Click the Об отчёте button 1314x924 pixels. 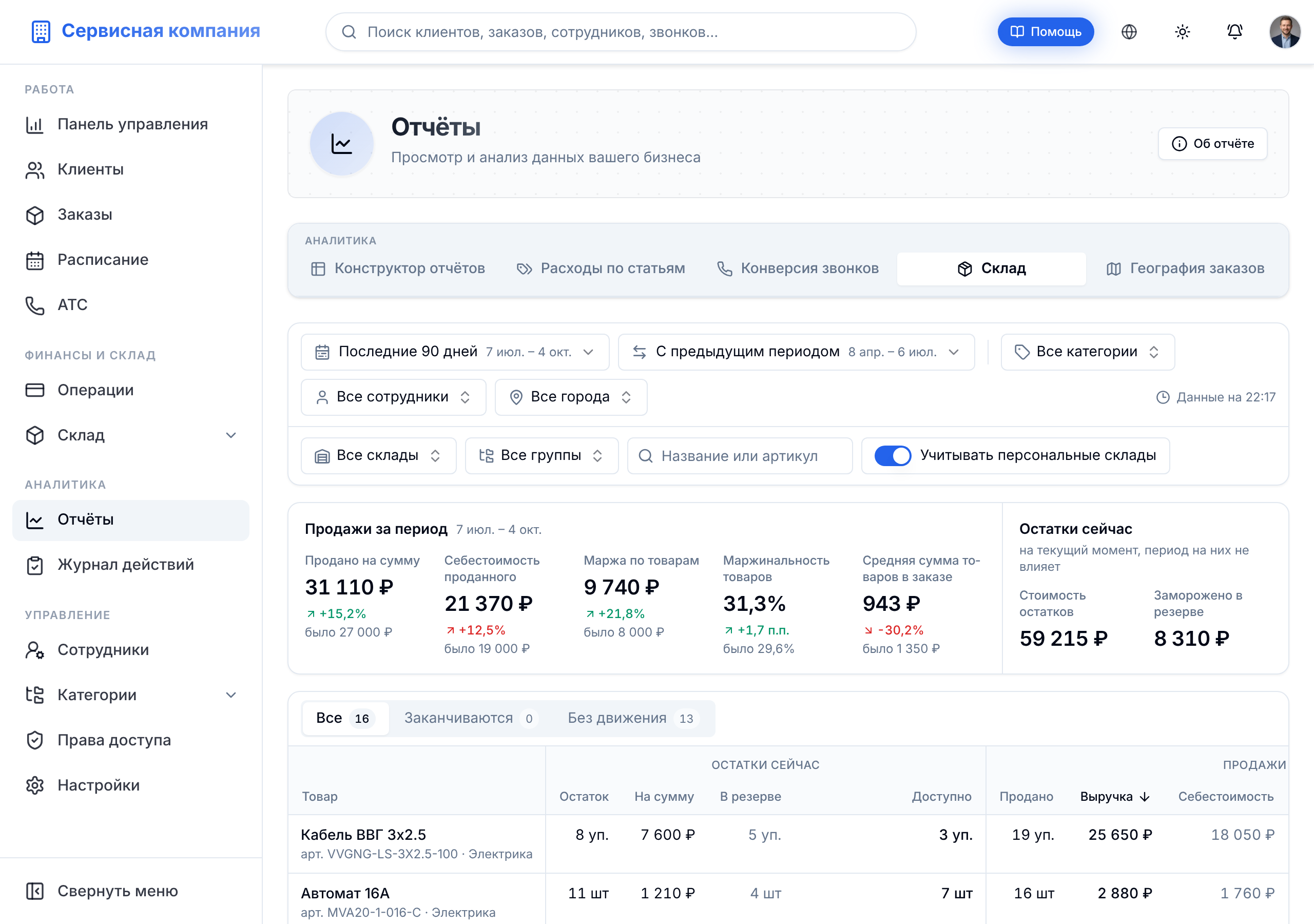tap(1212, 144)
